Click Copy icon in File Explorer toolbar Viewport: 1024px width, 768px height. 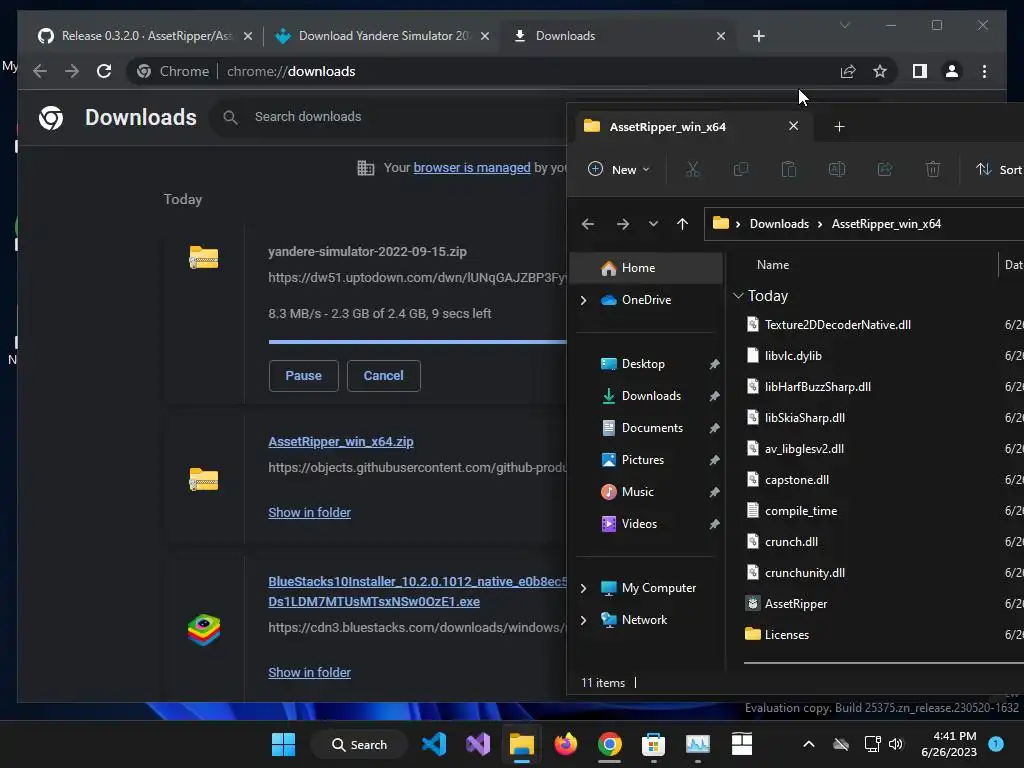pyautogui.click(x=741, y=170)
